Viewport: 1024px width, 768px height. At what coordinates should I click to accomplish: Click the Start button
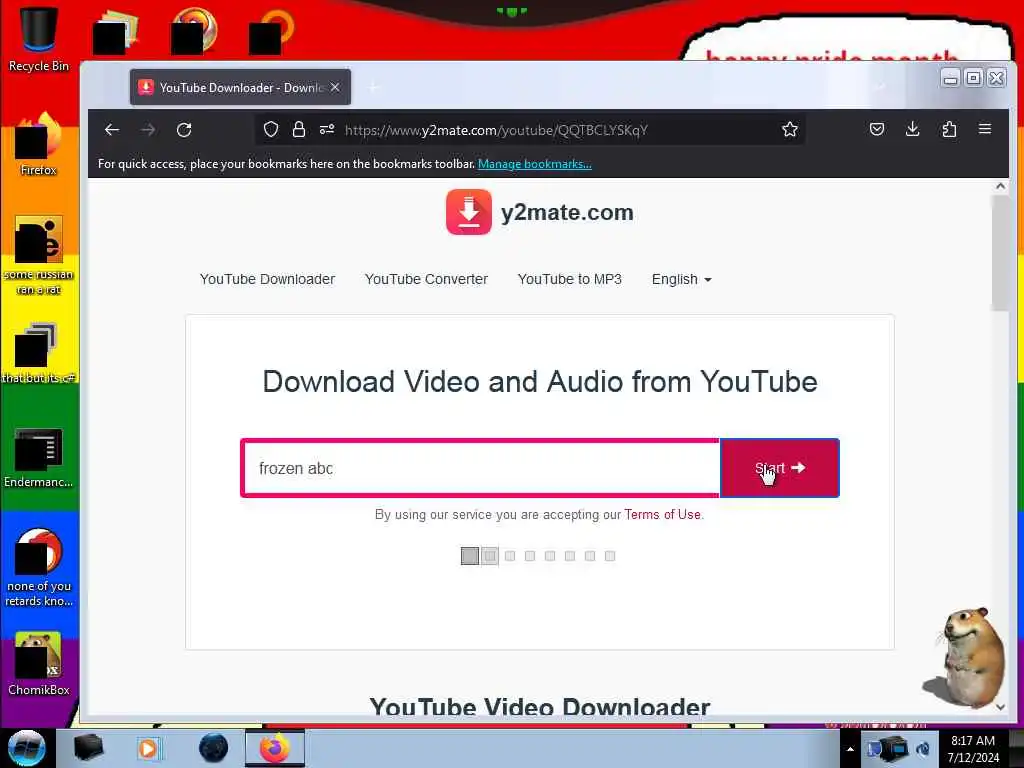[x=779, y=468]
